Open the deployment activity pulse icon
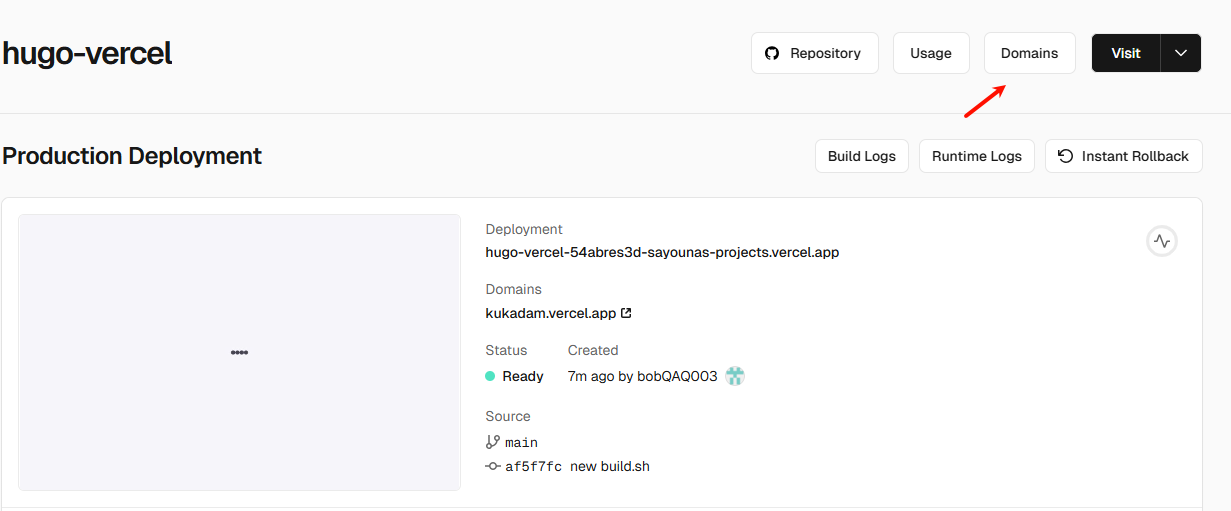This screenshot has width=1231, height=511. pyautogui.click(x=1161, y=241)
